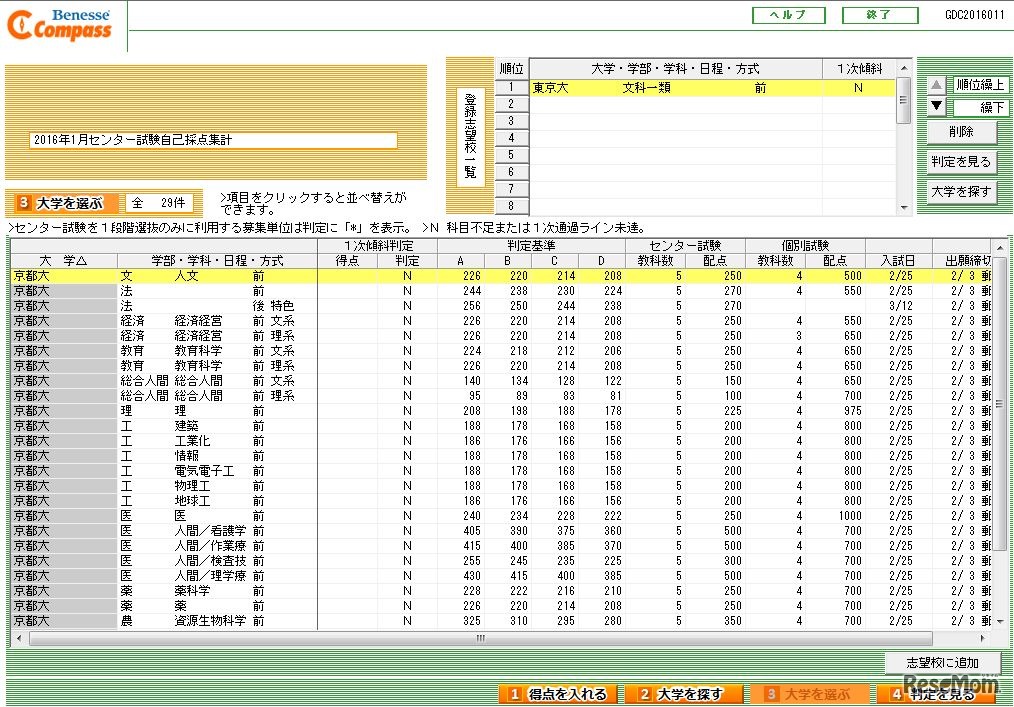
Task: Select step 2 大学を探す icon button
Action: (683, 692)
